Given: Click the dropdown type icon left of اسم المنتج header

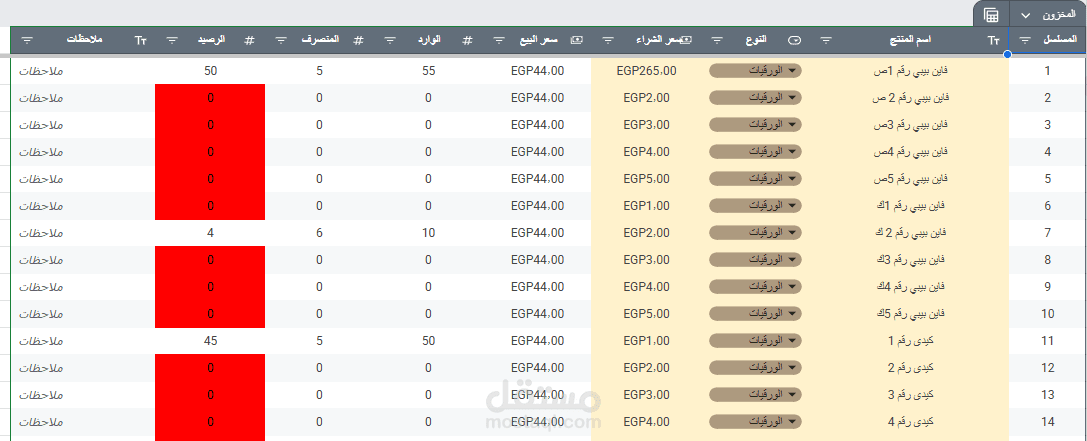Looking at the screenshot, I should (794, 40).
